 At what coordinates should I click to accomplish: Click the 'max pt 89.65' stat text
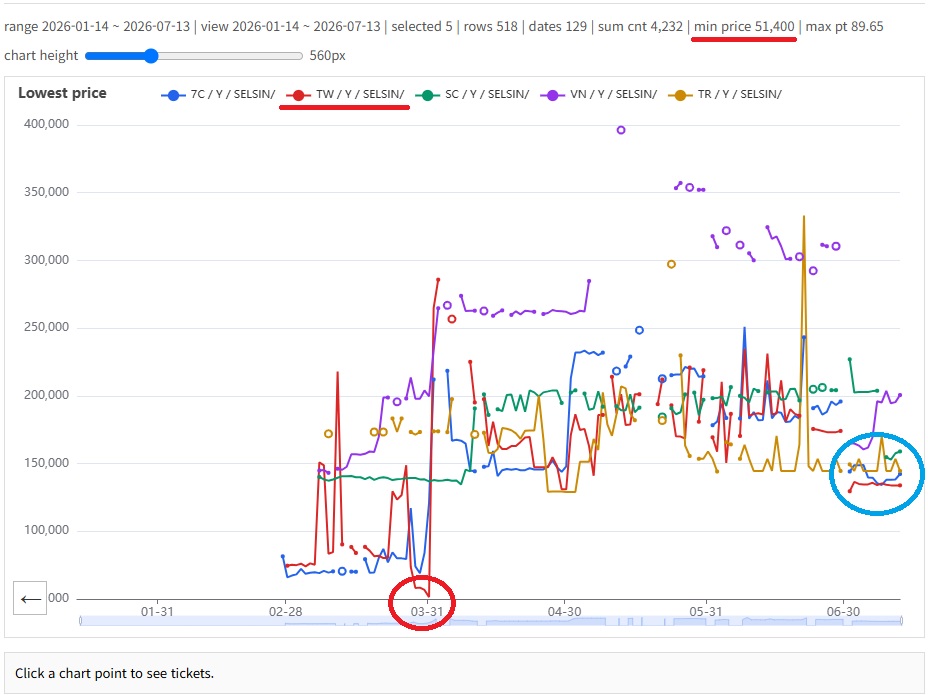(845, 27)
